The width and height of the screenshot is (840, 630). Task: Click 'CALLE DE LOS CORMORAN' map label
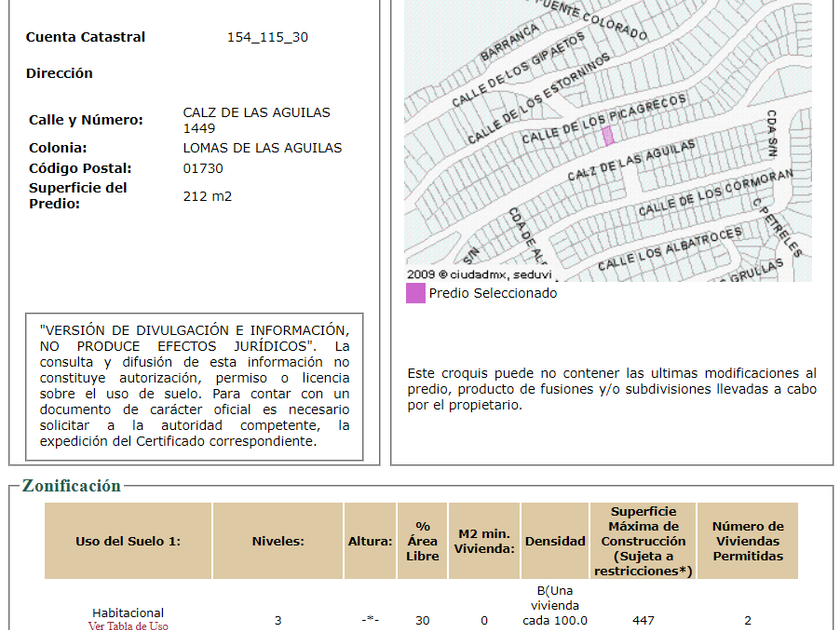tap(716, 193)
